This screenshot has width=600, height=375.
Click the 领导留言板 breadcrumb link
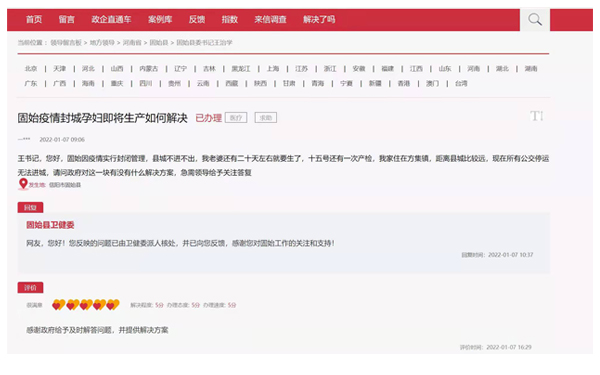pos(66,42)
